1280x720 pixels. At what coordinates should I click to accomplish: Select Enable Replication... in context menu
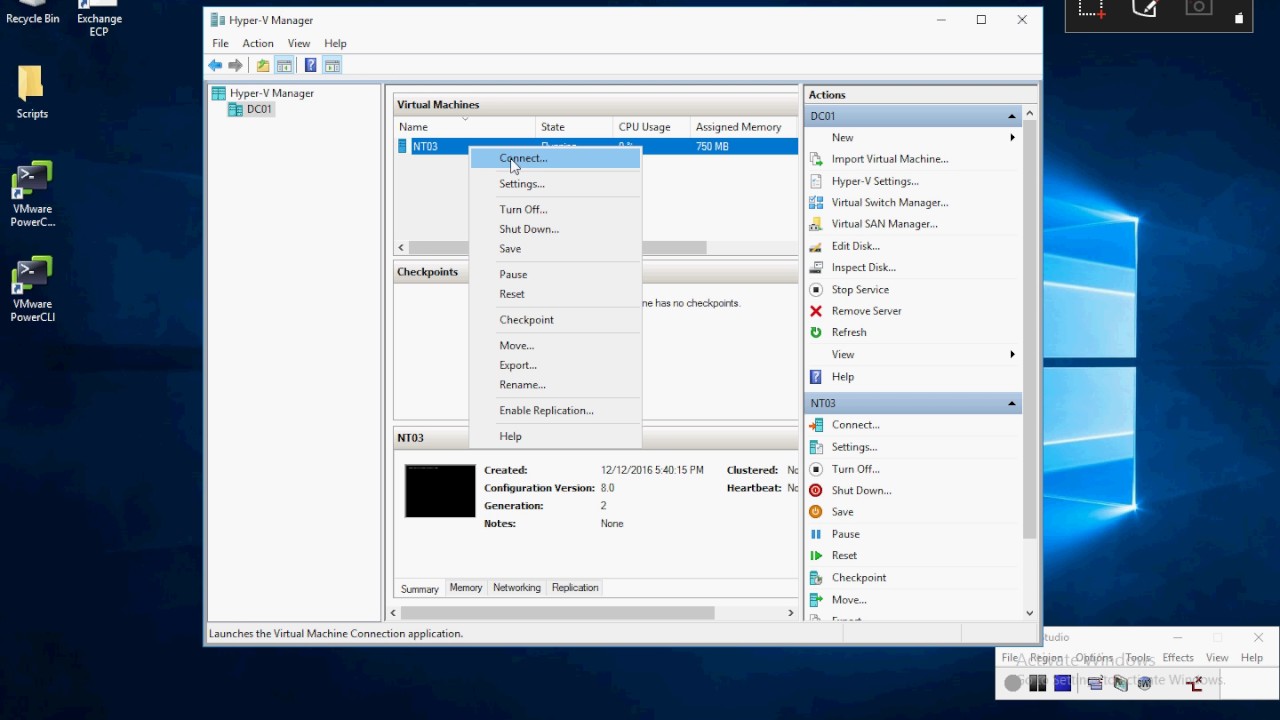[546, 411]
